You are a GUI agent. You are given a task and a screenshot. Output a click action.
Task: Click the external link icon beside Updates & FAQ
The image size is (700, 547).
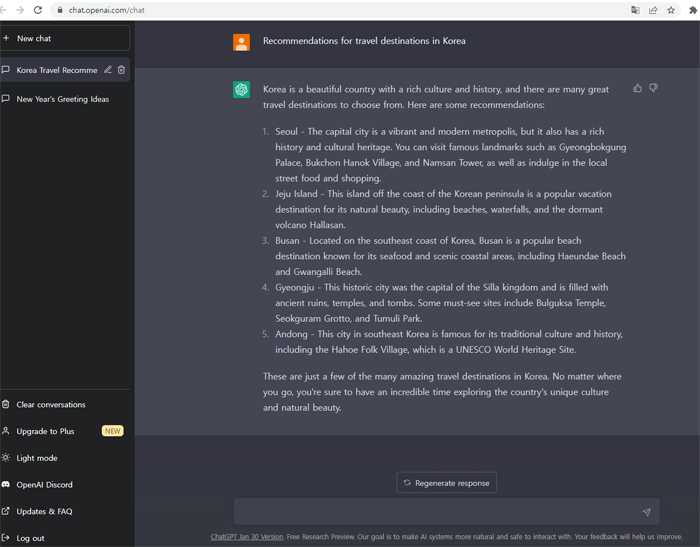pyautogui.click(x=6, y=511)
